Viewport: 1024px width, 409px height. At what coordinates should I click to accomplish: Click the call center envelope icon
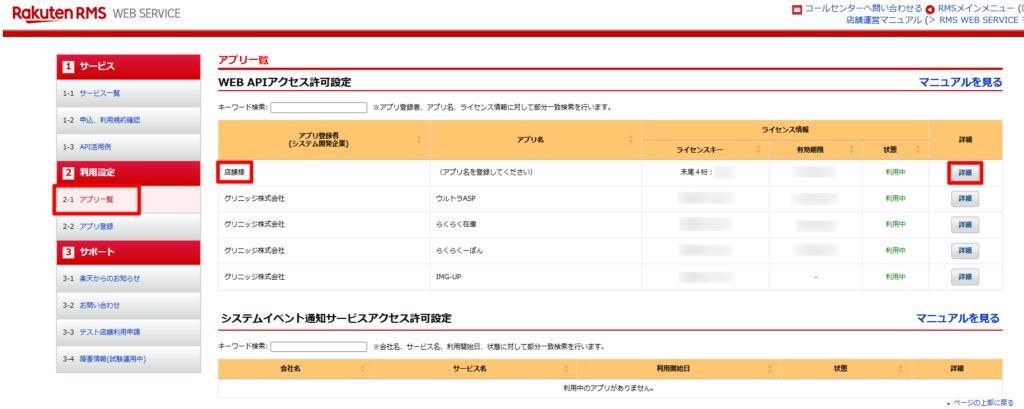(796, 10)
